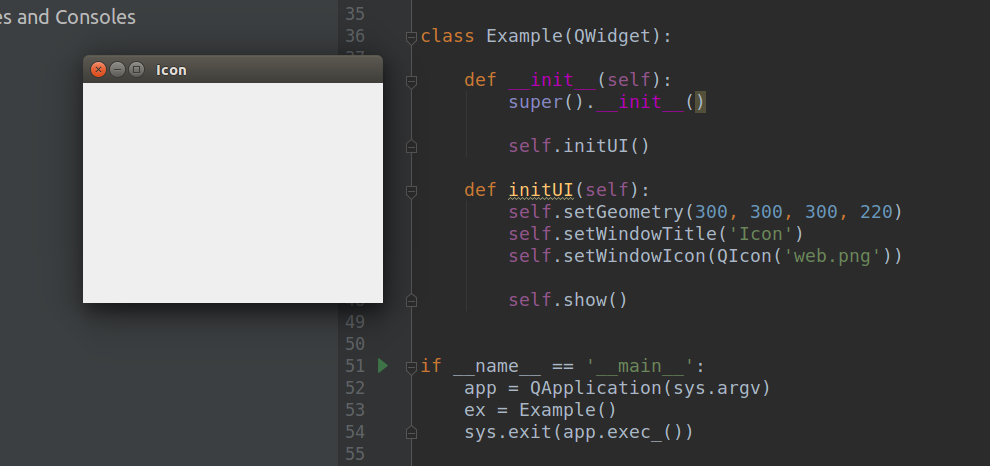
Task: Click the ex = Example() line
Action: 540,410
